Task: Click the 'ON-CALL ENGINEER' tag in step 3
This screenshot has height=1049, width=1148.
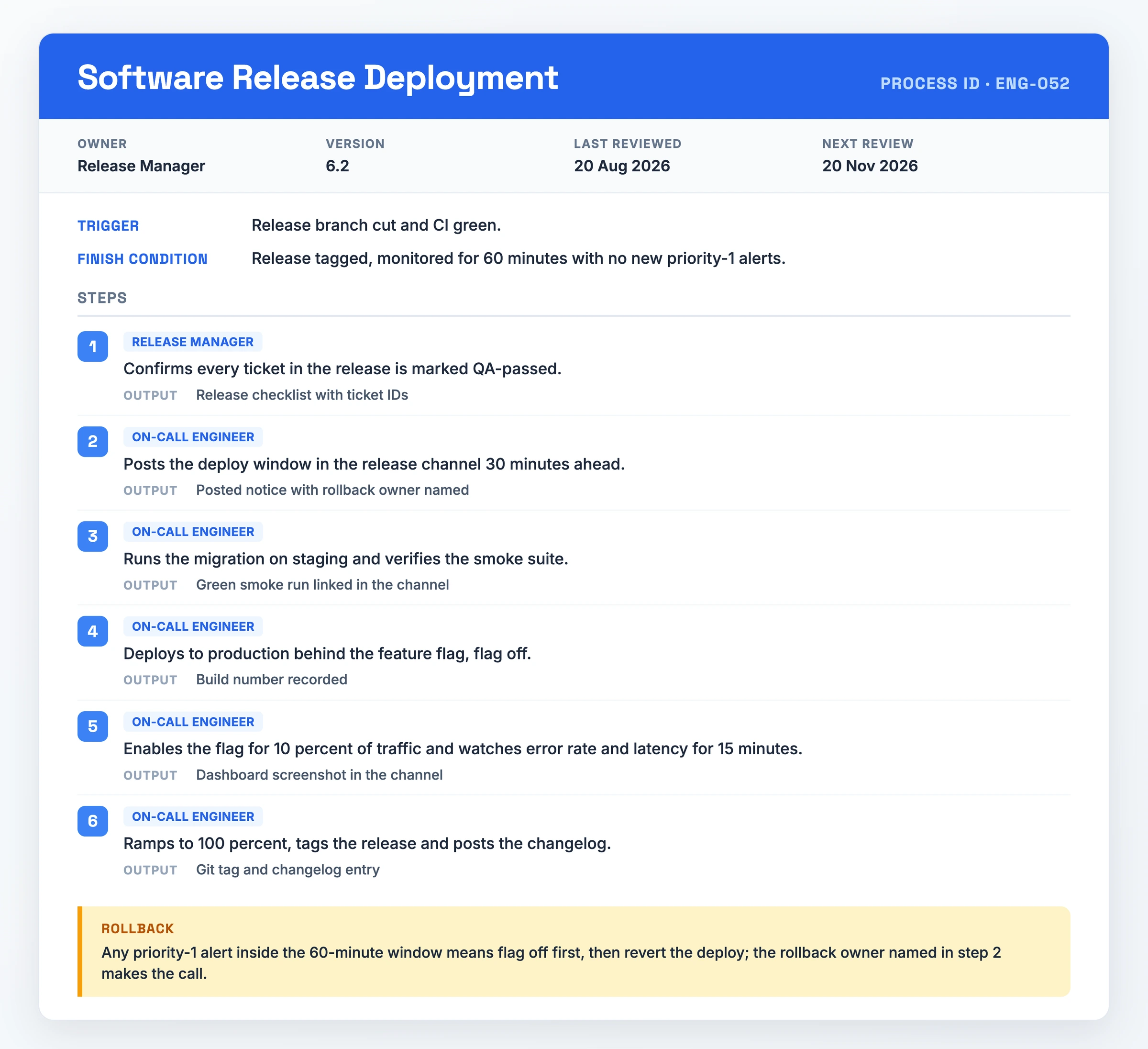Action: (193, 532)
